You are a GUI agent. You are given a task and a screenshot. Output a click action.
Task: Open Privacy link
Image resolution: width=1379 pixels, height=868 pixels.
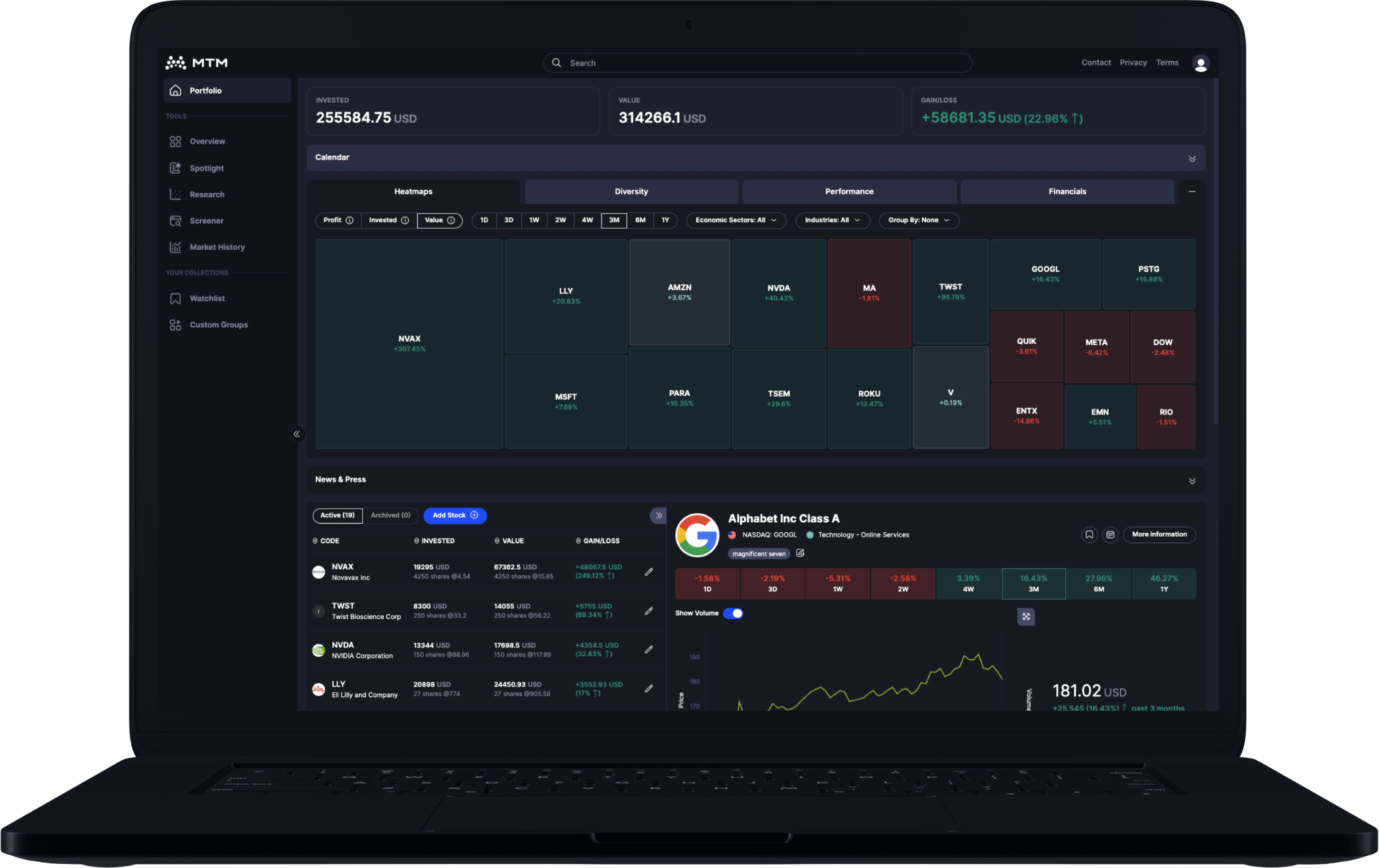tap(1133, 63)
